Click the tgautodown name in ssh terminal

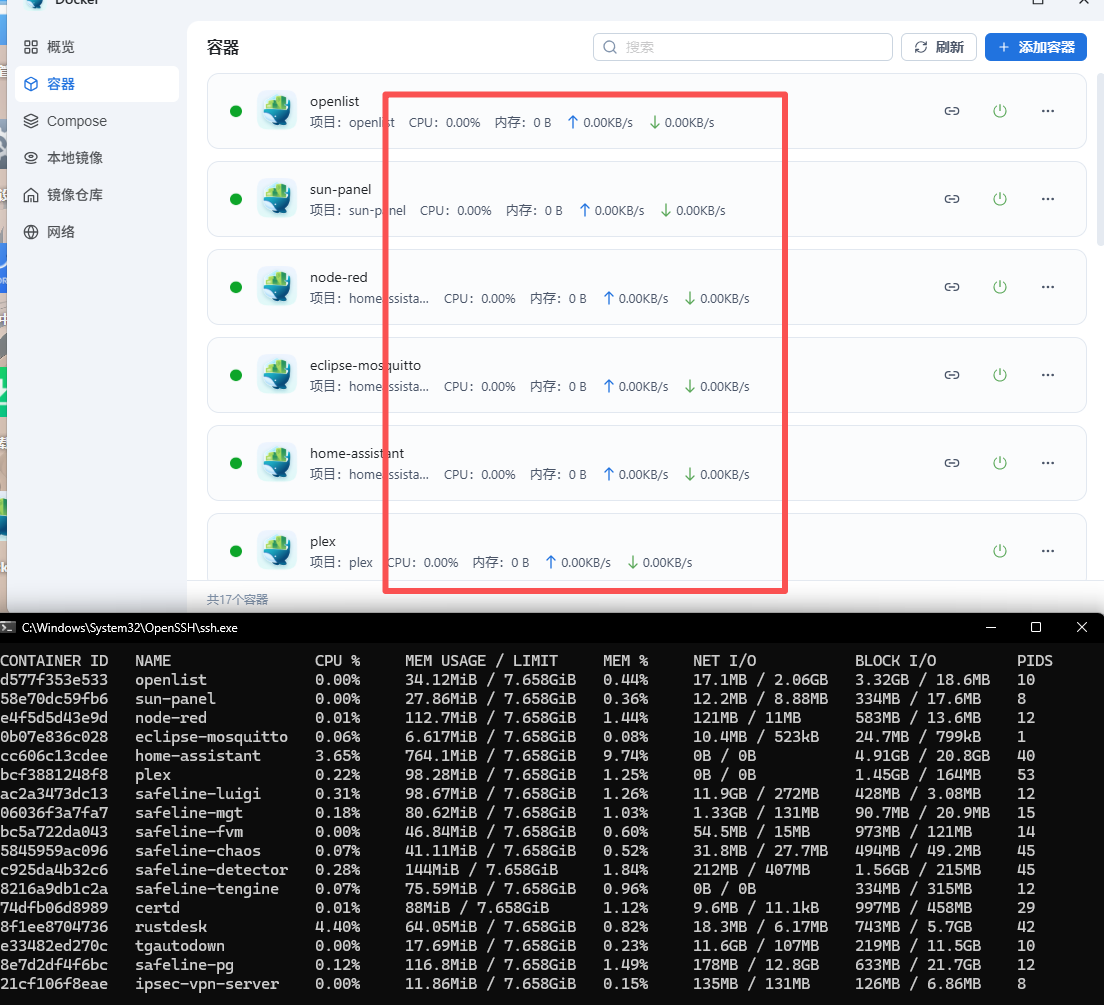180,946
